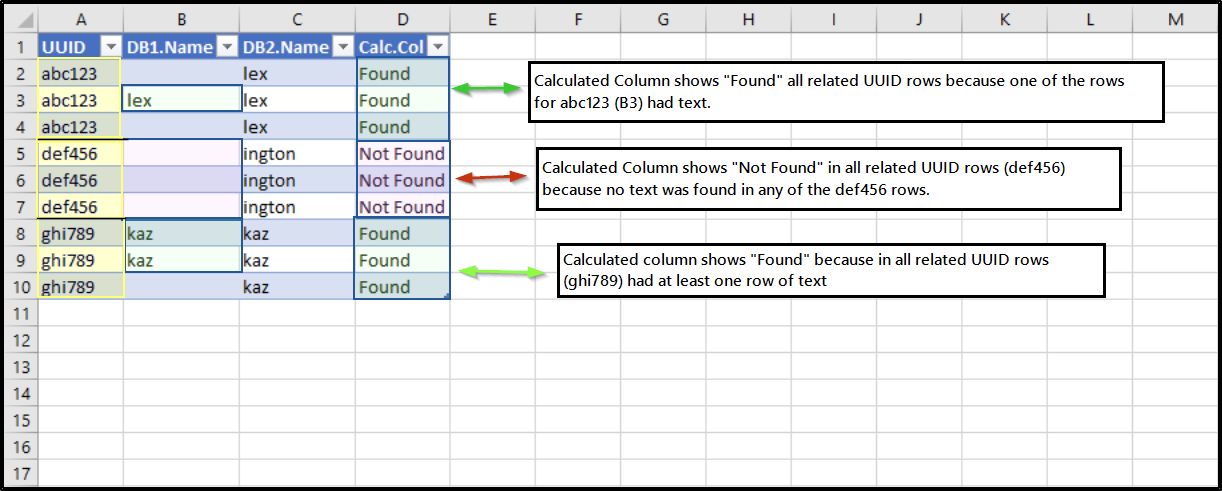1222x491 pixels.
Task: Select cell A3 containing abc123
Action: [80, 101]
